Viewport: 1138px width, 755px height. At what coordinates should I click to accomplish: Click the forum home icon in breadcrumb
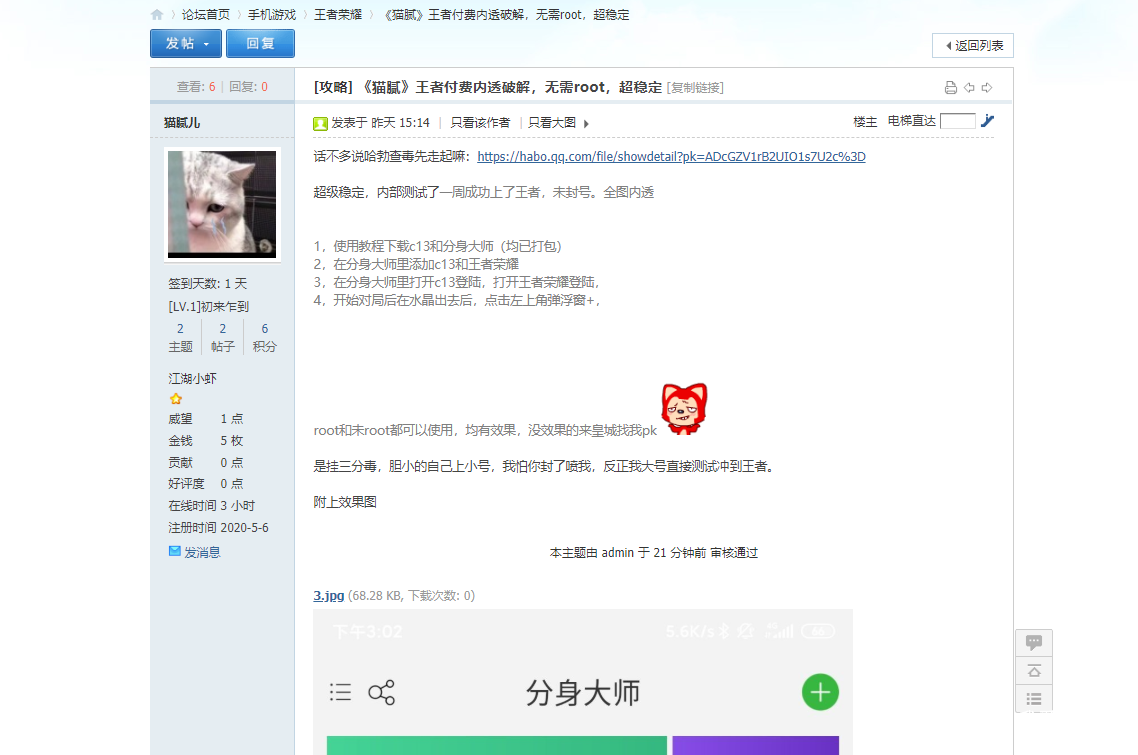click(x=157, y=15)
